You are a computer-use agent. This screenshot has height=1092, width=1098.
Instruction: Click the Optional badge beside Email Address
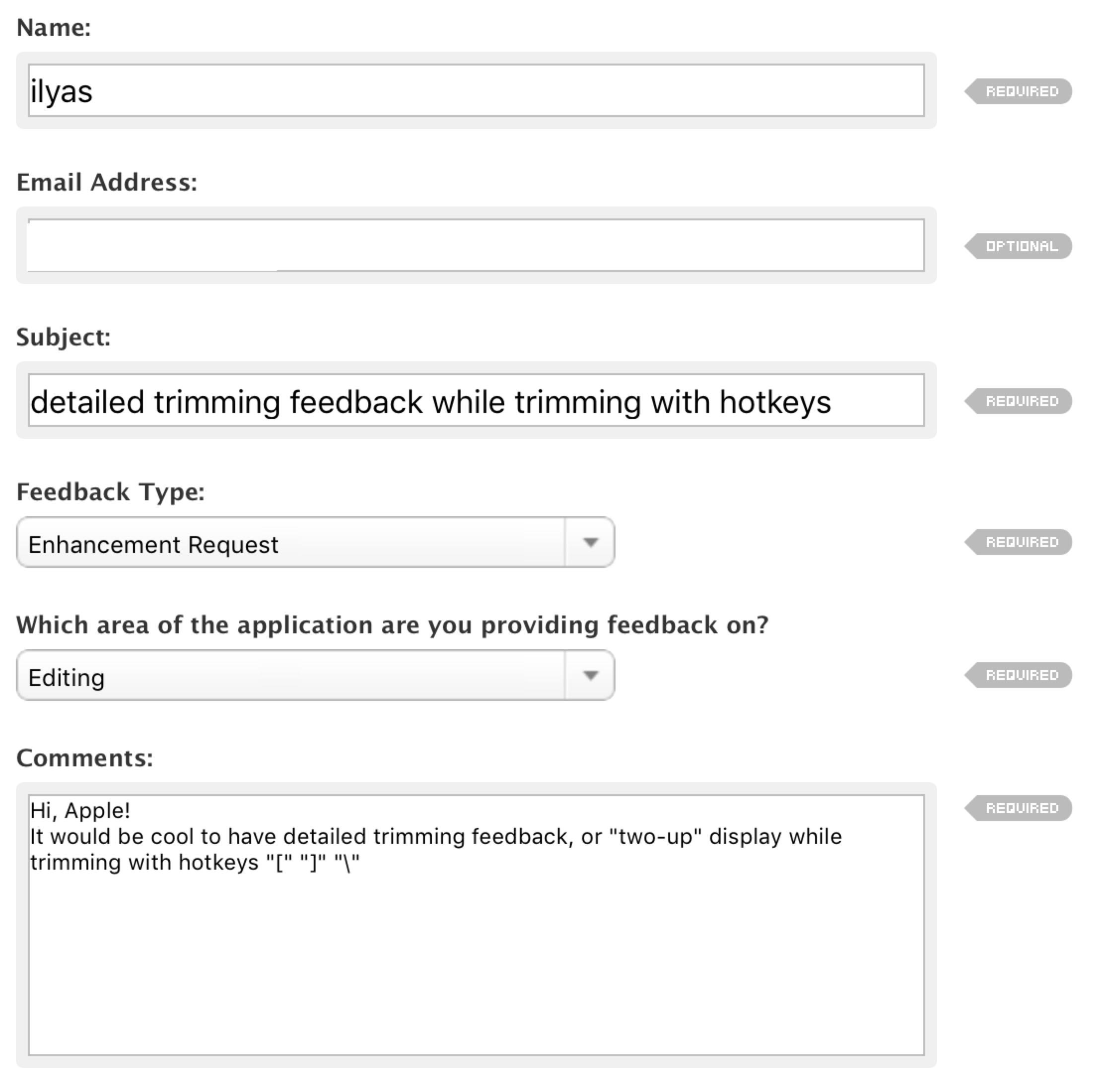[x=1018, y=247]
